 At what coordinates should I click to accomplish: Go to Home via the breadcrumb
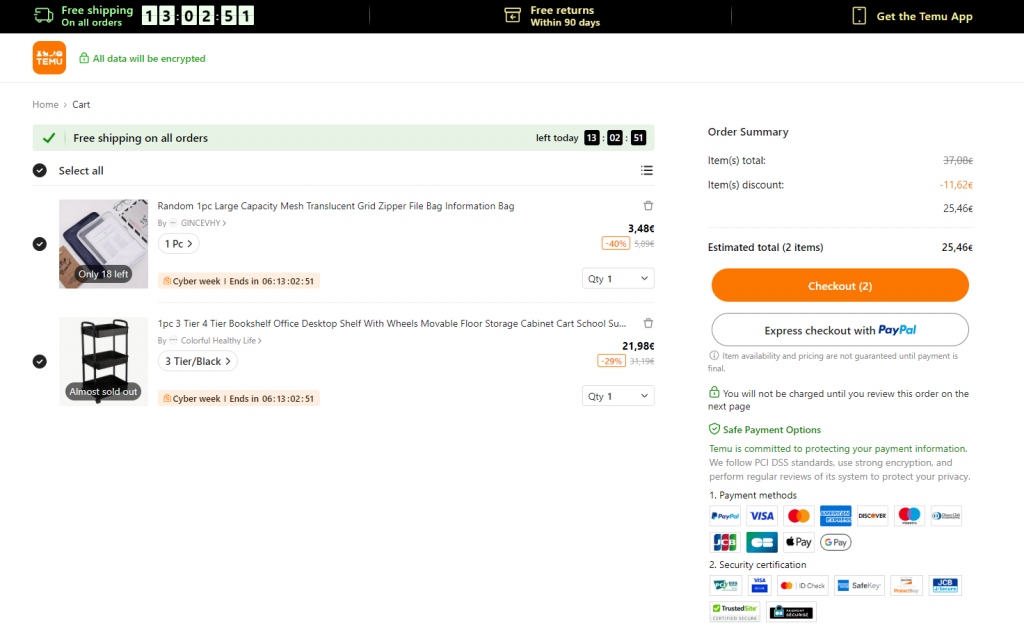tap(45, 104)
